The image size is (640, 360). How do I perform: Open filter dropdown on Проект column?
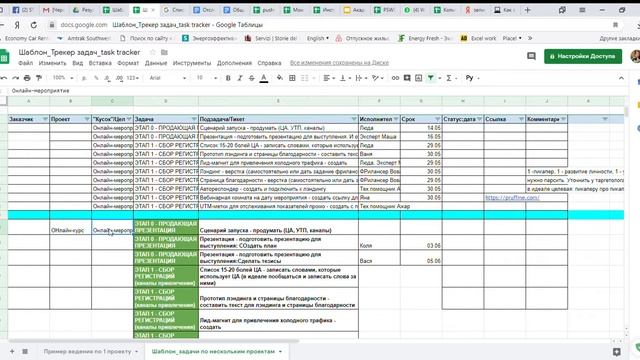pyautogui.click(x=87, y=119)
